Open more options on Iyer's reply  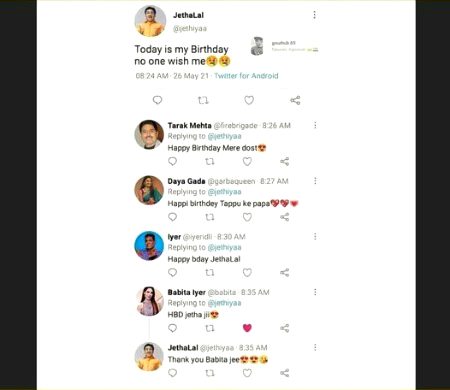315,236
